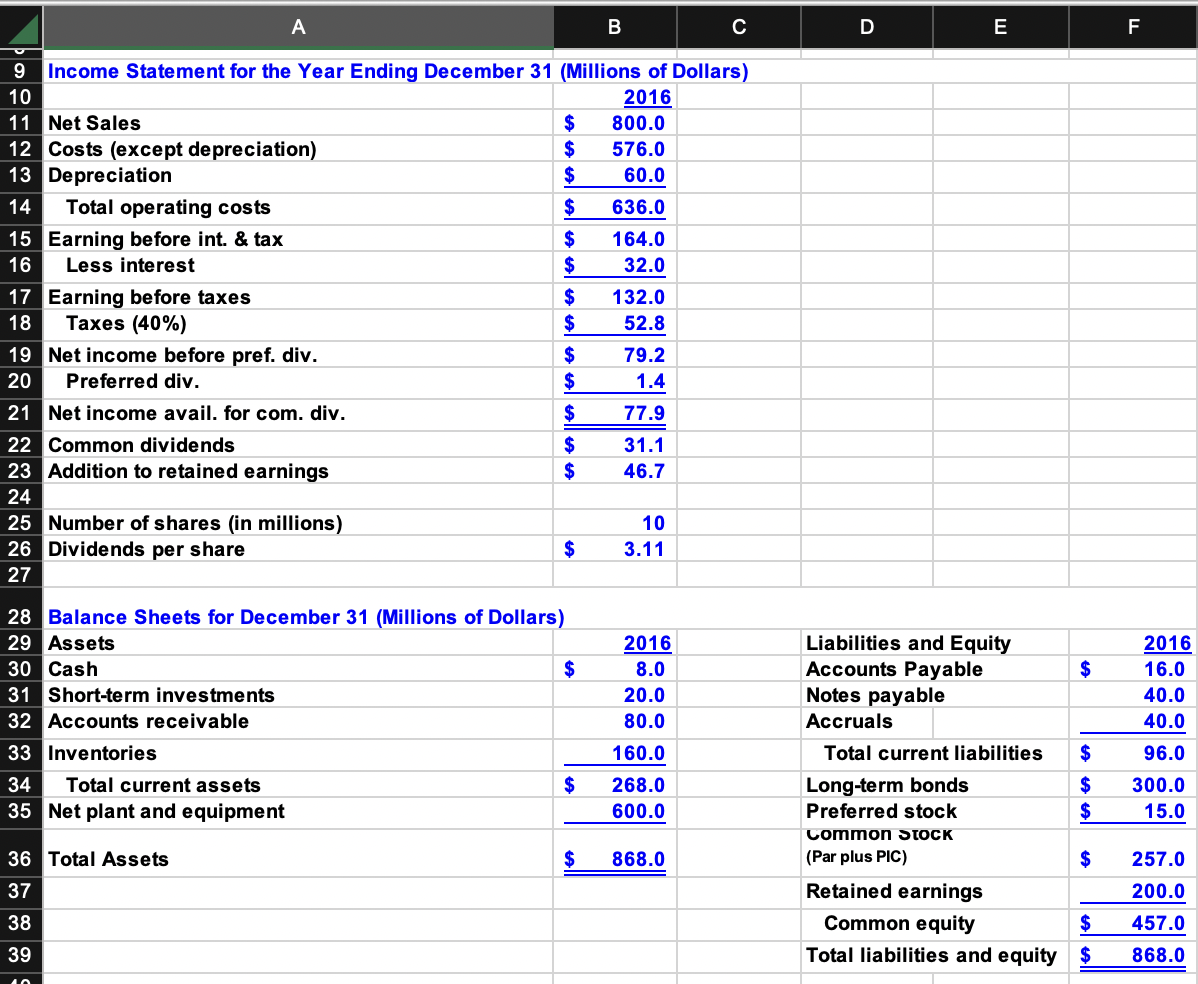The height and width of the screenshot is (984, 1198).
Task: Click the Total liabilities and equity cell
Action: pyautogui.click(x=930, y=955)
